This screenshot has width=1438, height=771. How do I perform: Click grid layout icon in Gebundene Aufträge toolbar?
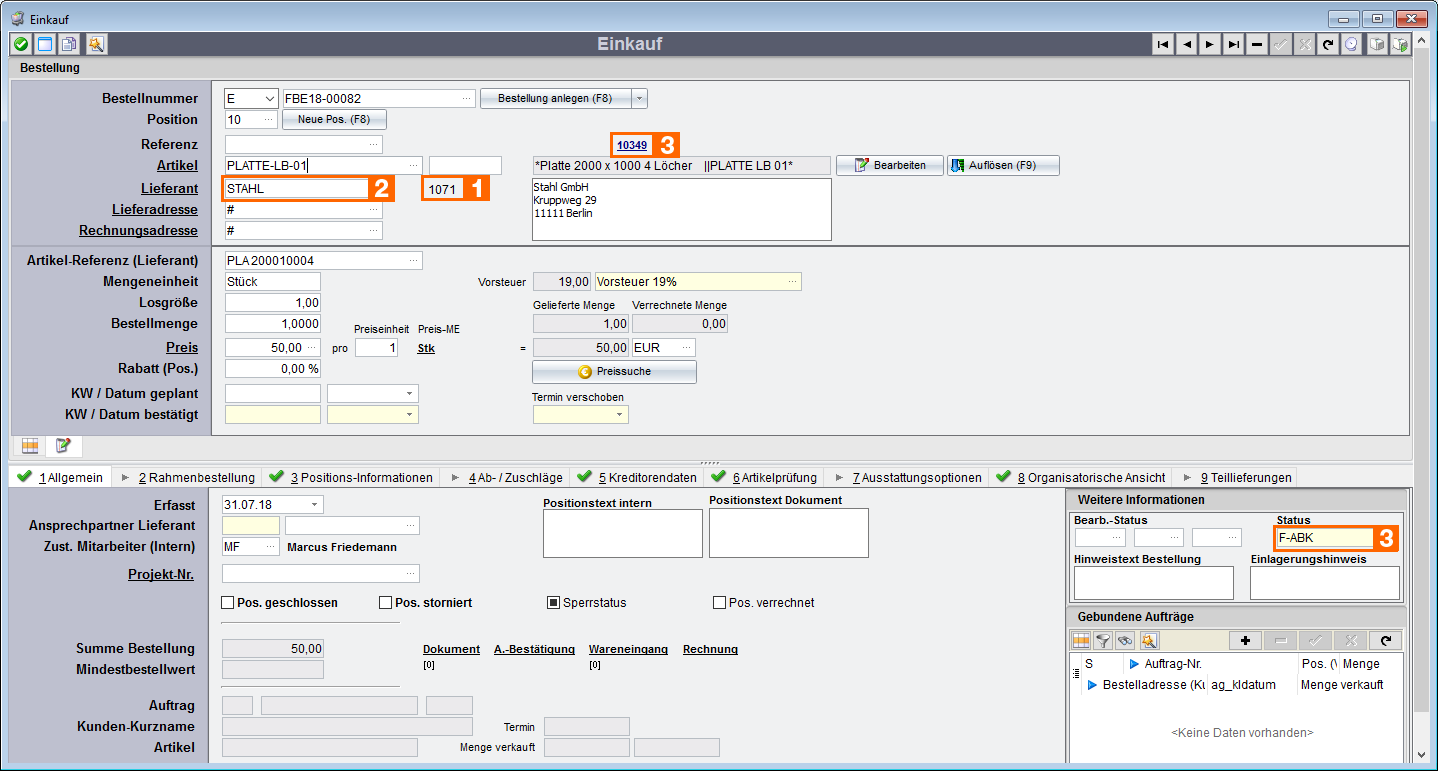coord(1081,641)
